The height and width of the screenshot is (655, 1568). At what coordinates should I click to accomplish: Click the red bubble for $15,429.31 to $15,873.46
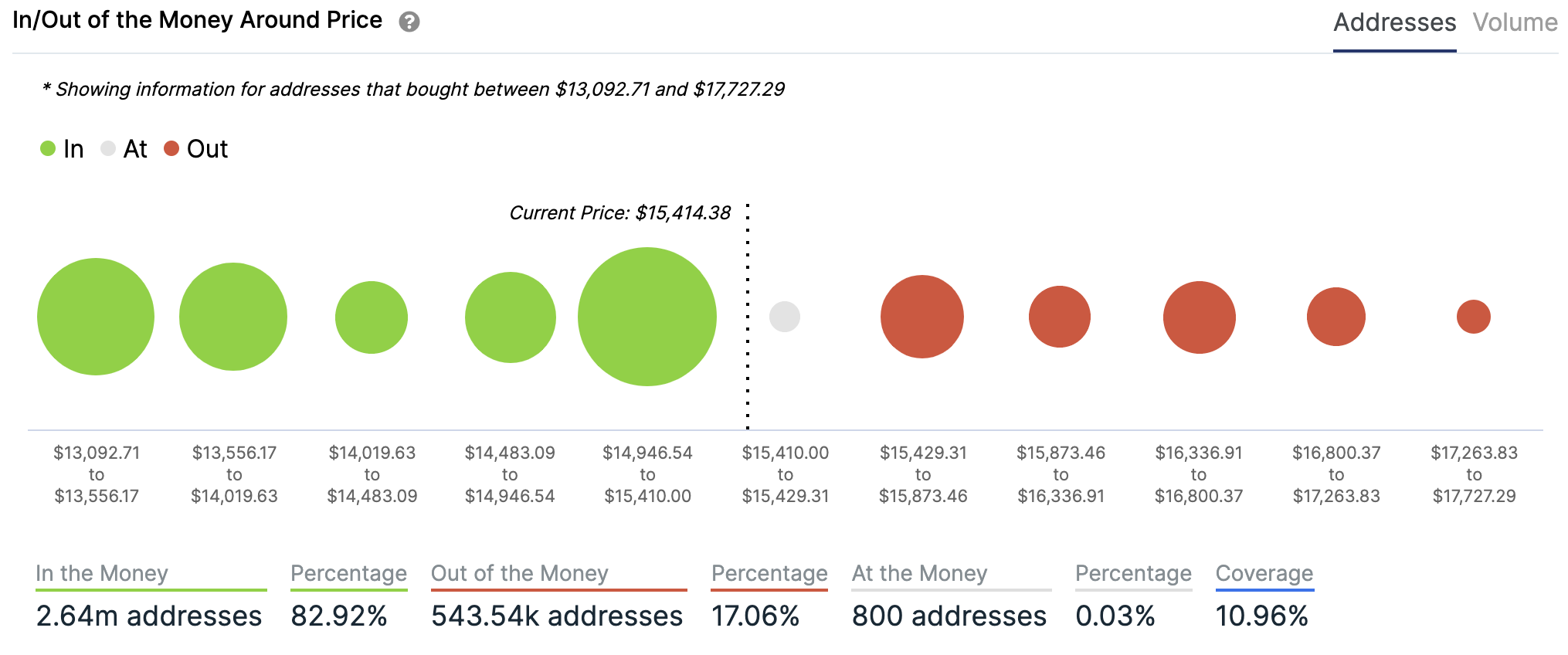pyautogui.click(x=922, y=317)
